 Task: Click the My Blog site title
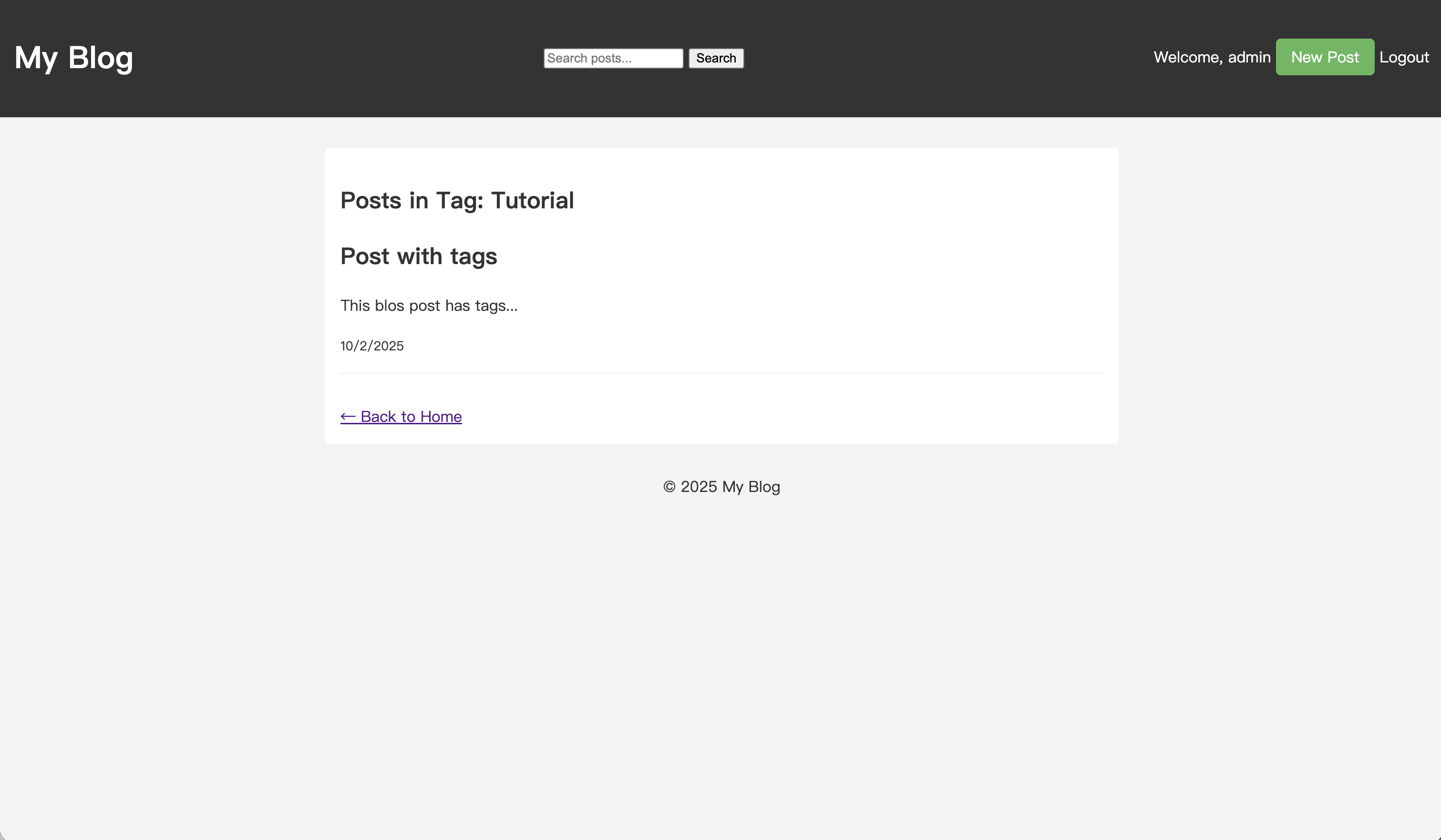click(74, 58)
